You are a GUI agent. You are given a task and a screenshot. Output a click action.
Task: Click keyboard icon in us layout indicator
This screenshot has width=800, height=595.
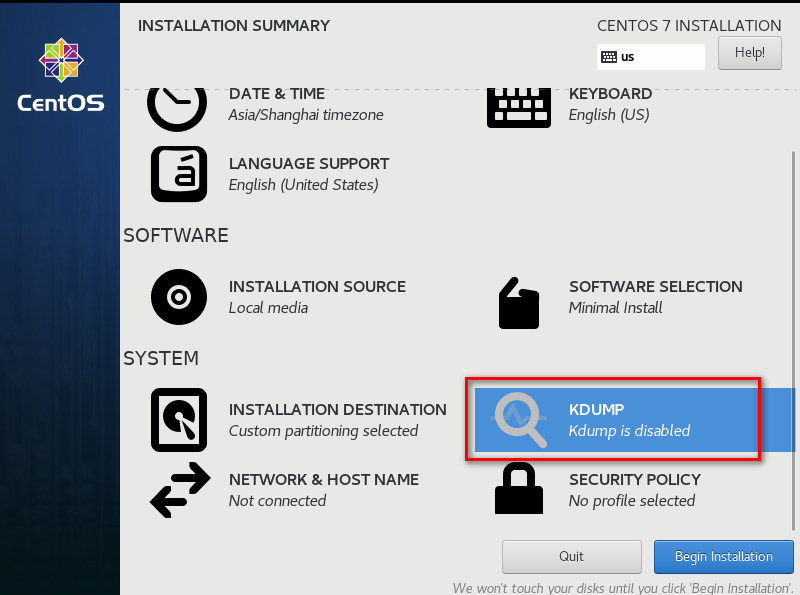(609, 57)
